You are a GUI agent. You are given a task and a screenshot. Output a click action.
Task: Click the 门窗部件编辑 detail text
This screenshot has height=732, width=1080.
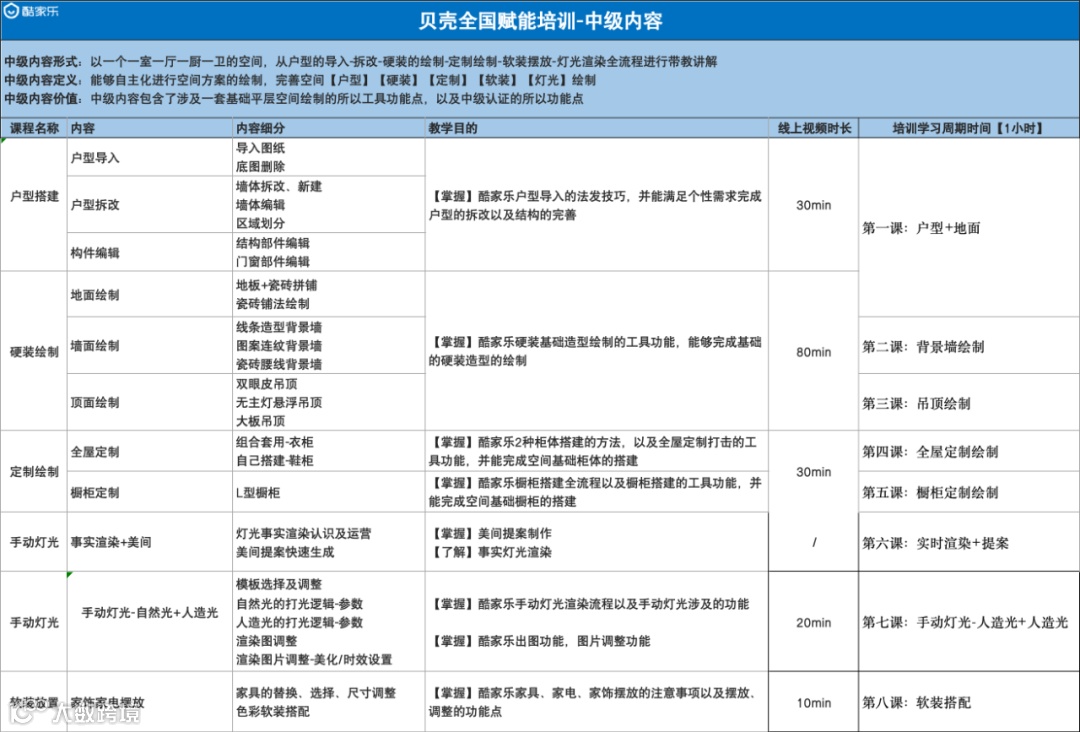click(x=273, y=262)
